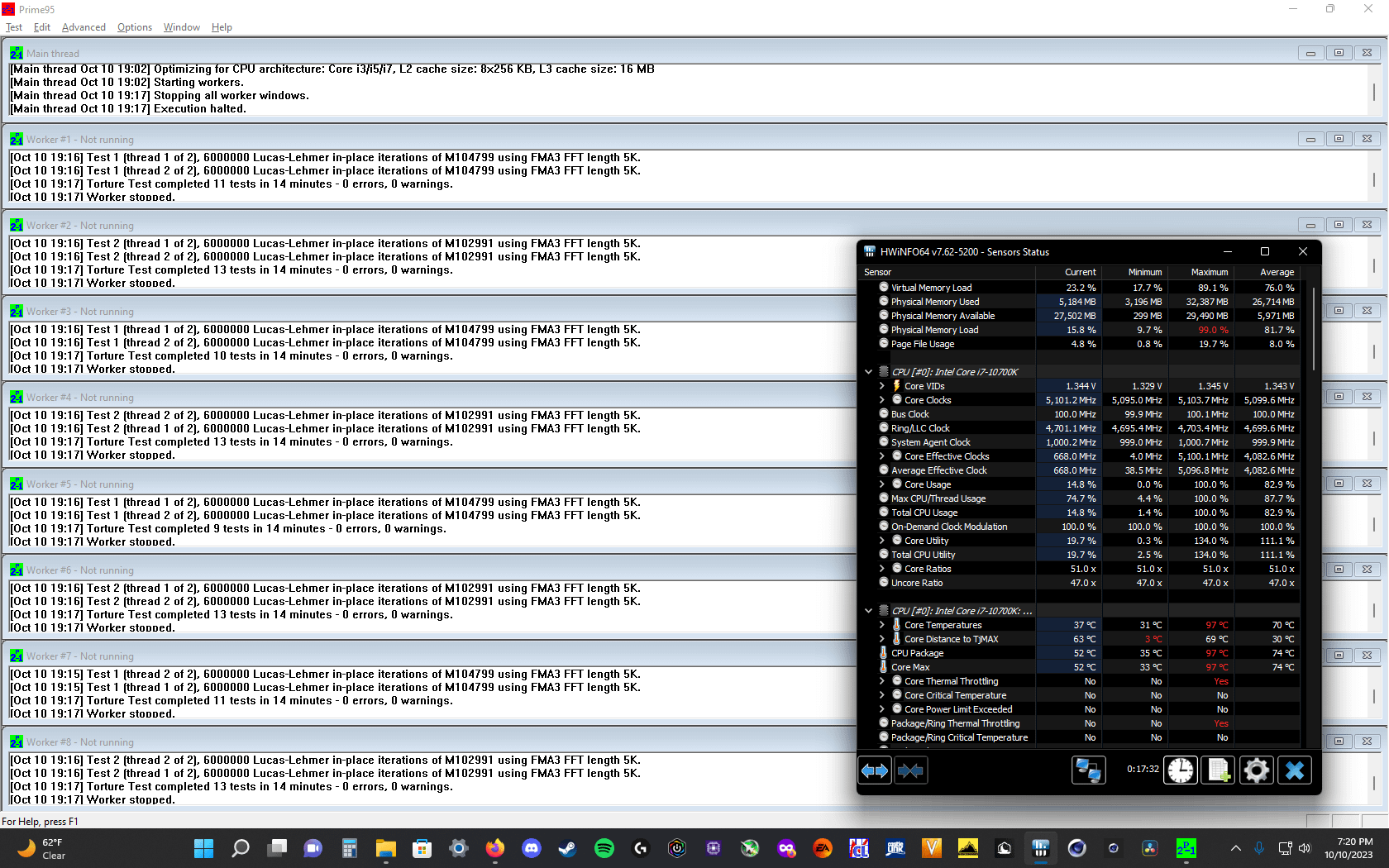This screenshot has width=1389, height=868.
Task: Click the Worker #5 window icon
Action: pyautogui.click(x=17, y=484)
